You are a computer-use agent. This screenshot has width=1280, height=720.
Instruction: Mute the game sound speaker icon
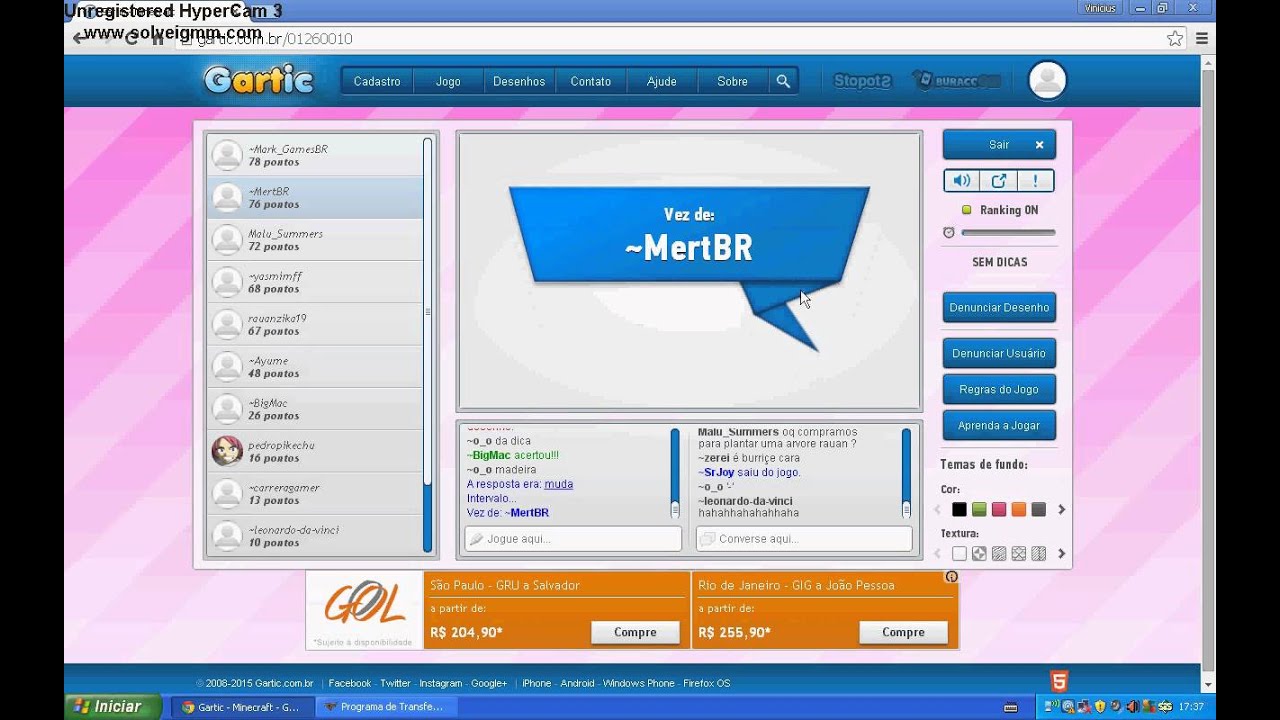tap(961, 181)
